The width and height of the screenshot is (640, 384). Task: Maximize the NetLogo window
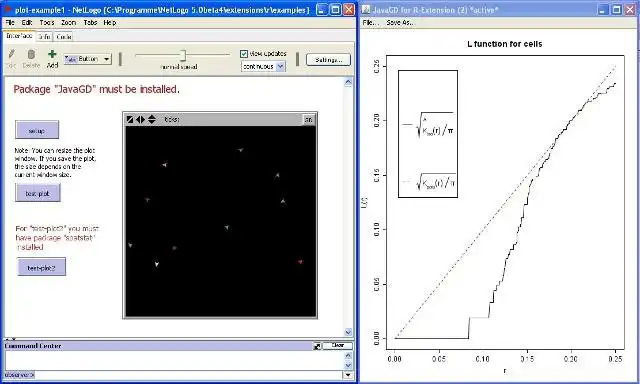click(x=335, y=9)
